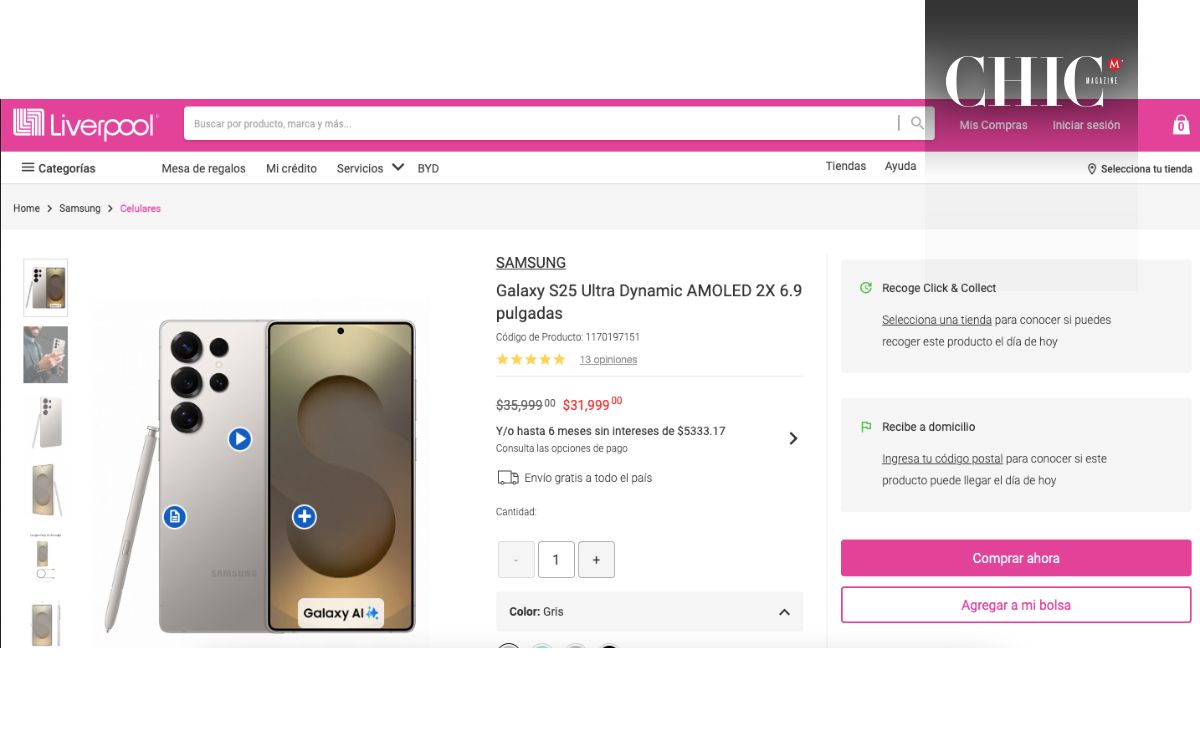
Task: Play the product video hotspot
Action: click(239, 439)
